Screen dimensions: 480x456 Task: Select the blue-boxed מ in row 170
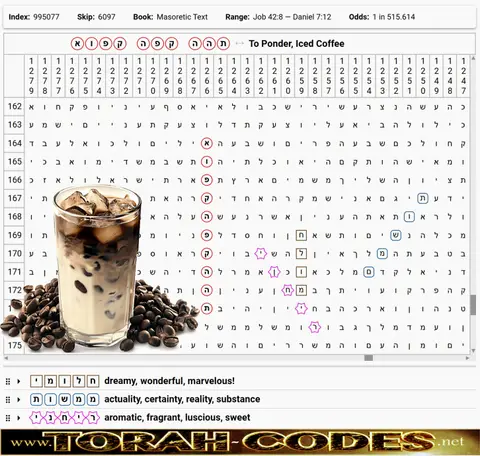(382, 254)
